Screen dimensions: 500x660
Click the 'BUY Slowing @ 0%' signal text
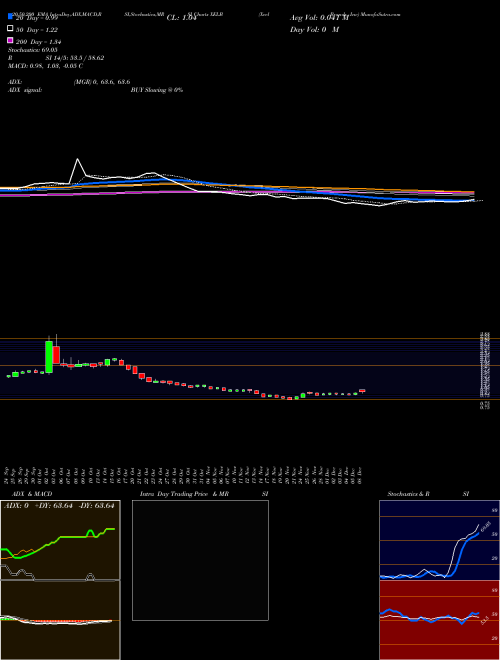pyautogui.click(x=157, y=90)
